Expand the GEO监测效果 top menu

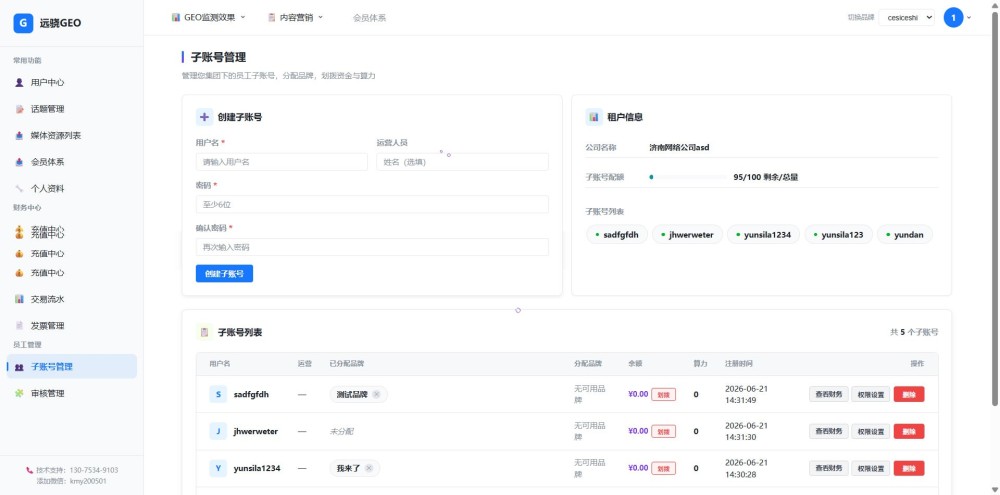point(209,18)
